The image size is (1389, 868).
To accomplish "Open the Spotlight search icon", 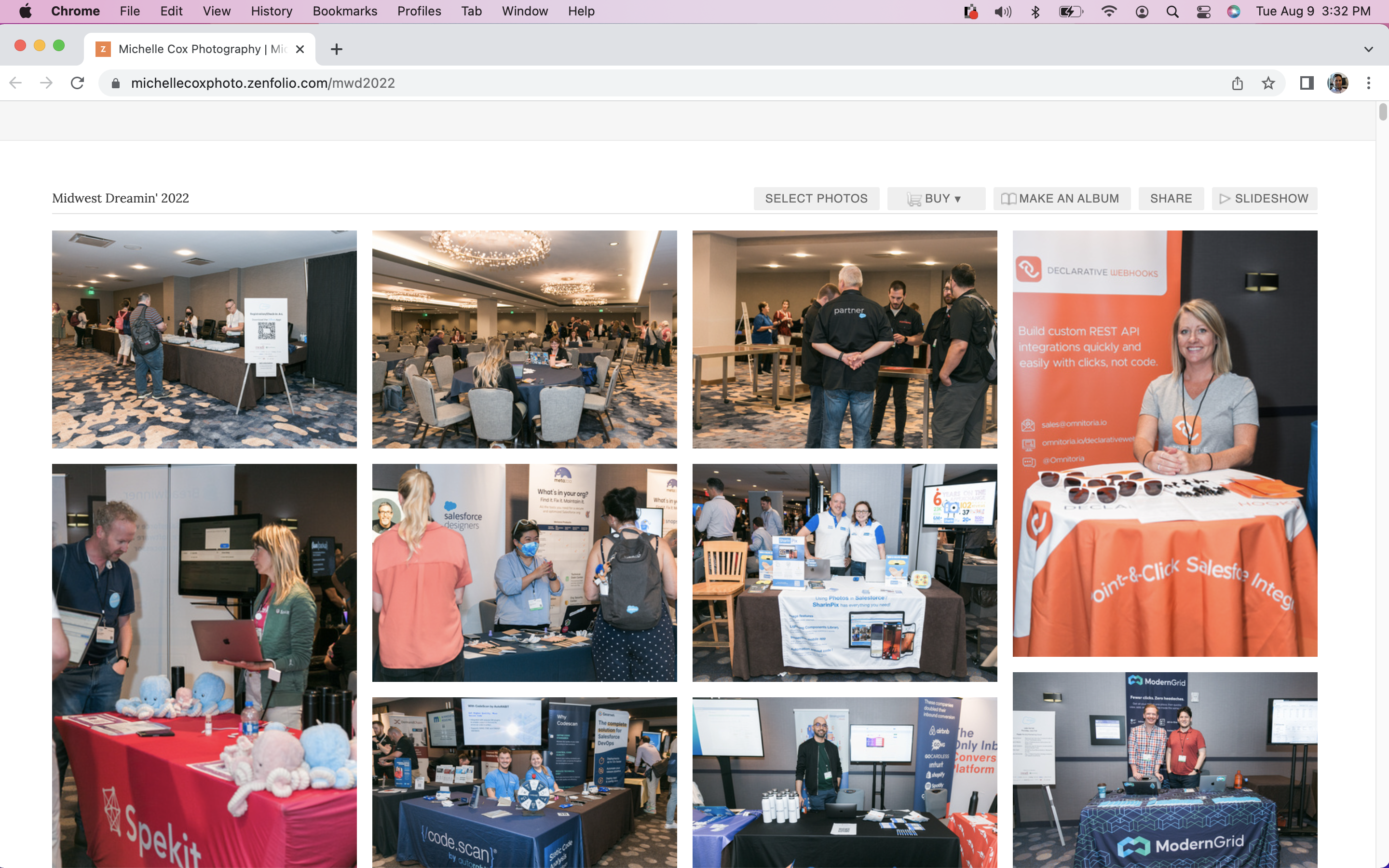I will click(1172, 12).
